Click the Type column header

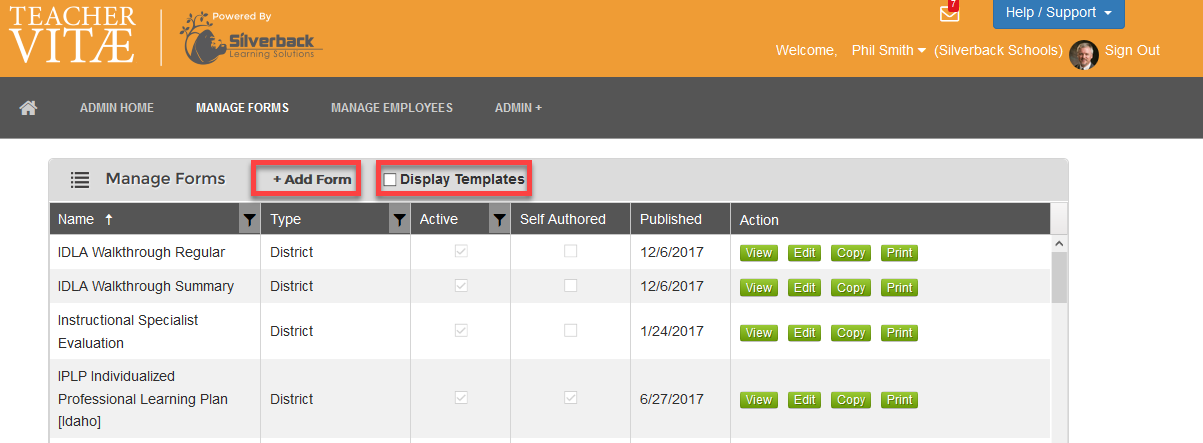click(325, 220)
